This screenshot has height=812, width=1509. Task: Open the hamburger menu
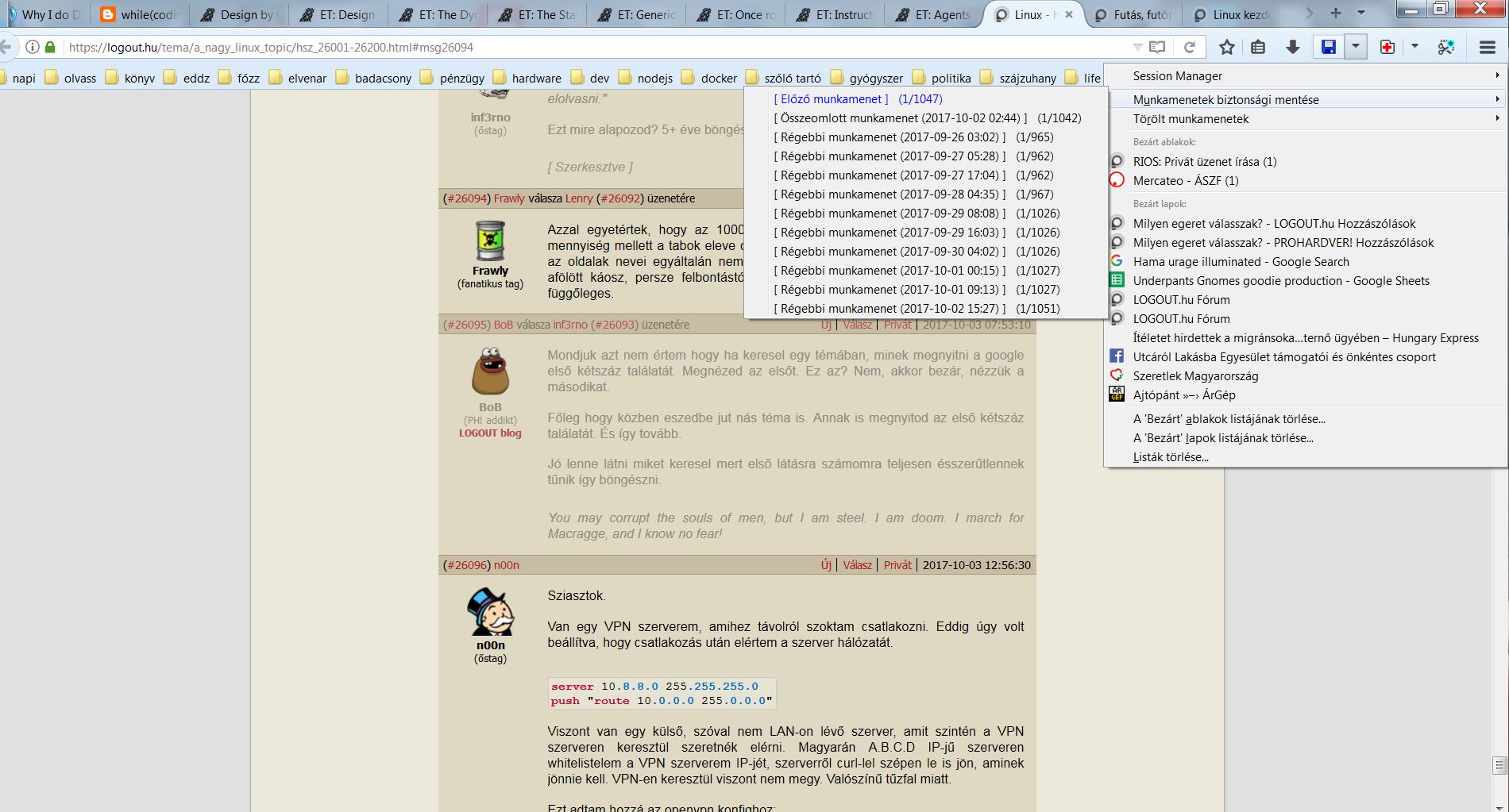[x=1488, y=48]
